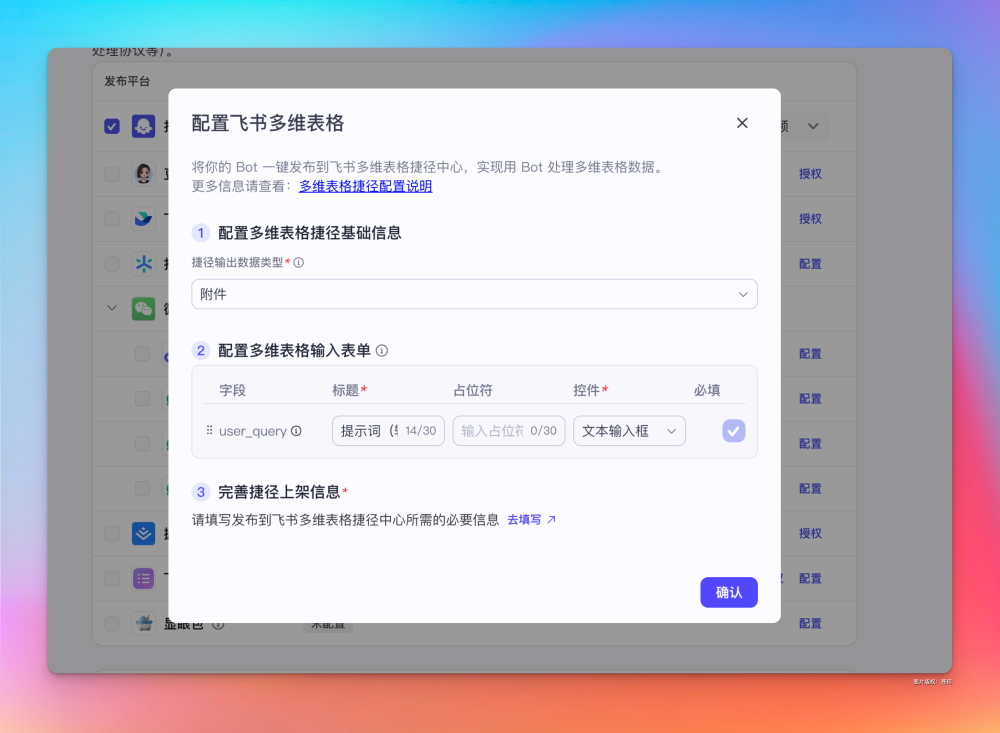Click the character icon in last background row
The image size is (1000, 733).
(143, 623)
